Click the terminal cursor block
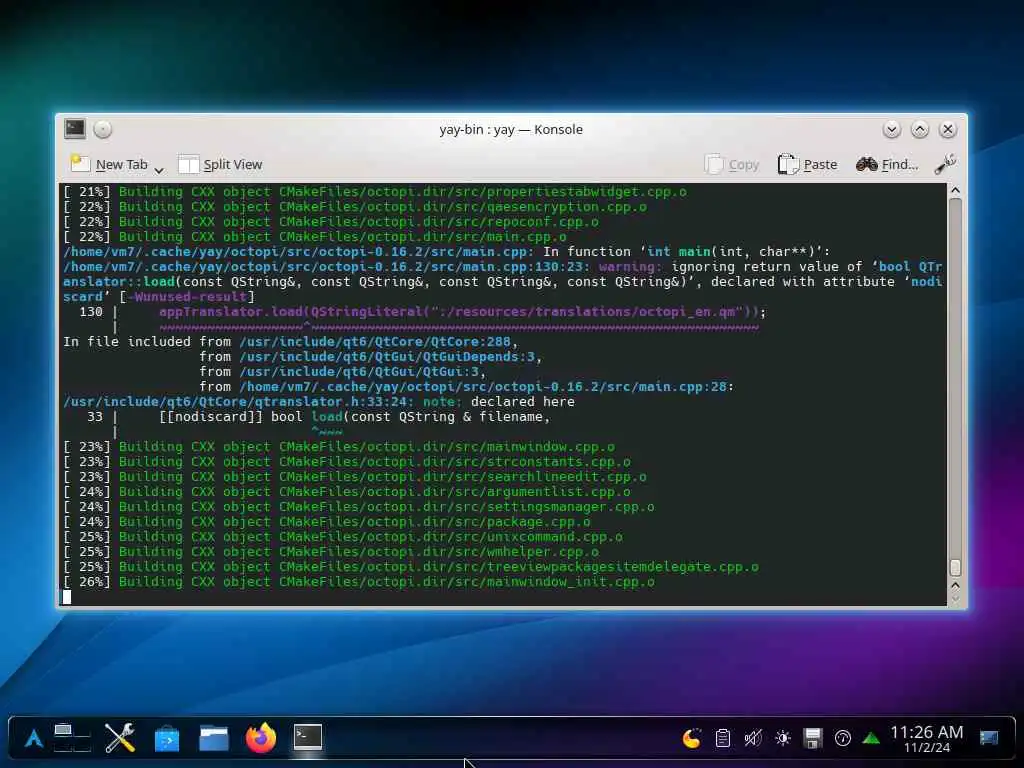This screenshot has height=768, width=1024. (67, 597)
